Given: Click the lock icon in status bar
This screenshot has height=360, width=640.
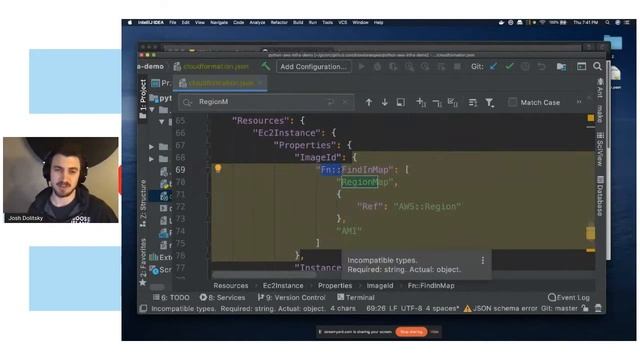Looking at the screenshot, I should (x=585, y=309).
